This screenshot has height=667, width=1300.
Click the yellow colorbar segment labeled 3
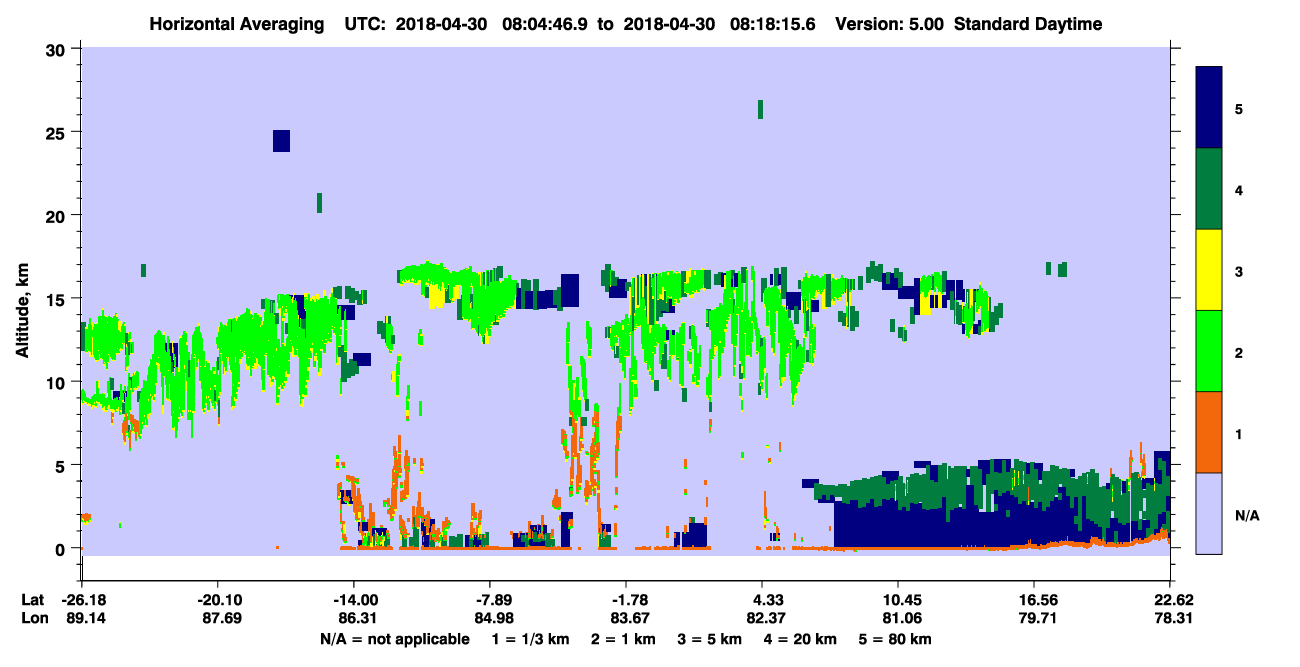click(x=1209, y=270)
